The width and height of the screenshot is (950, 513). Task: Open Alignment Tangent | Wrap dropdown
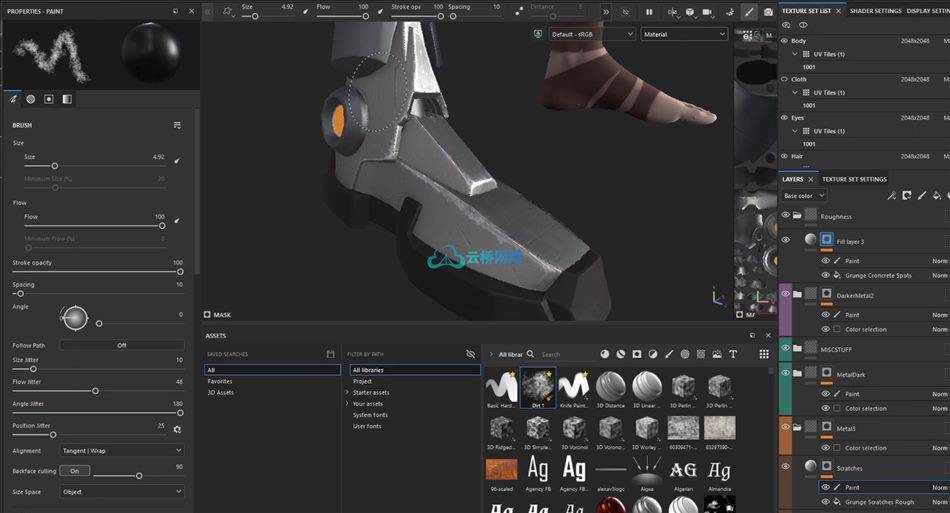pyautogui.click(x=122, y=451)
